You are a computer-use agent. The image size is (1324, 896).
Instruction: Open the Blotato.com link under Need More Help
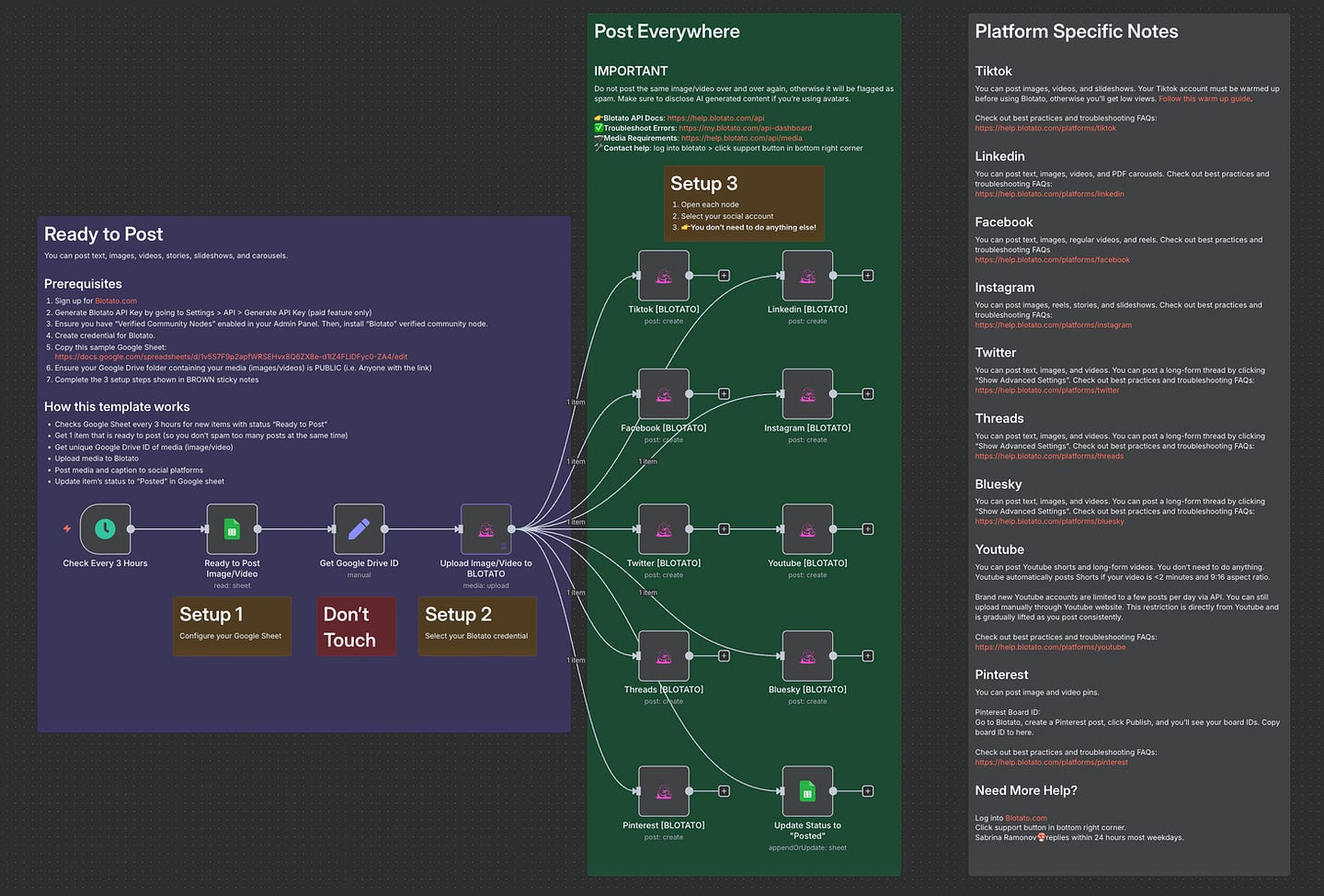click(1026, 818)
